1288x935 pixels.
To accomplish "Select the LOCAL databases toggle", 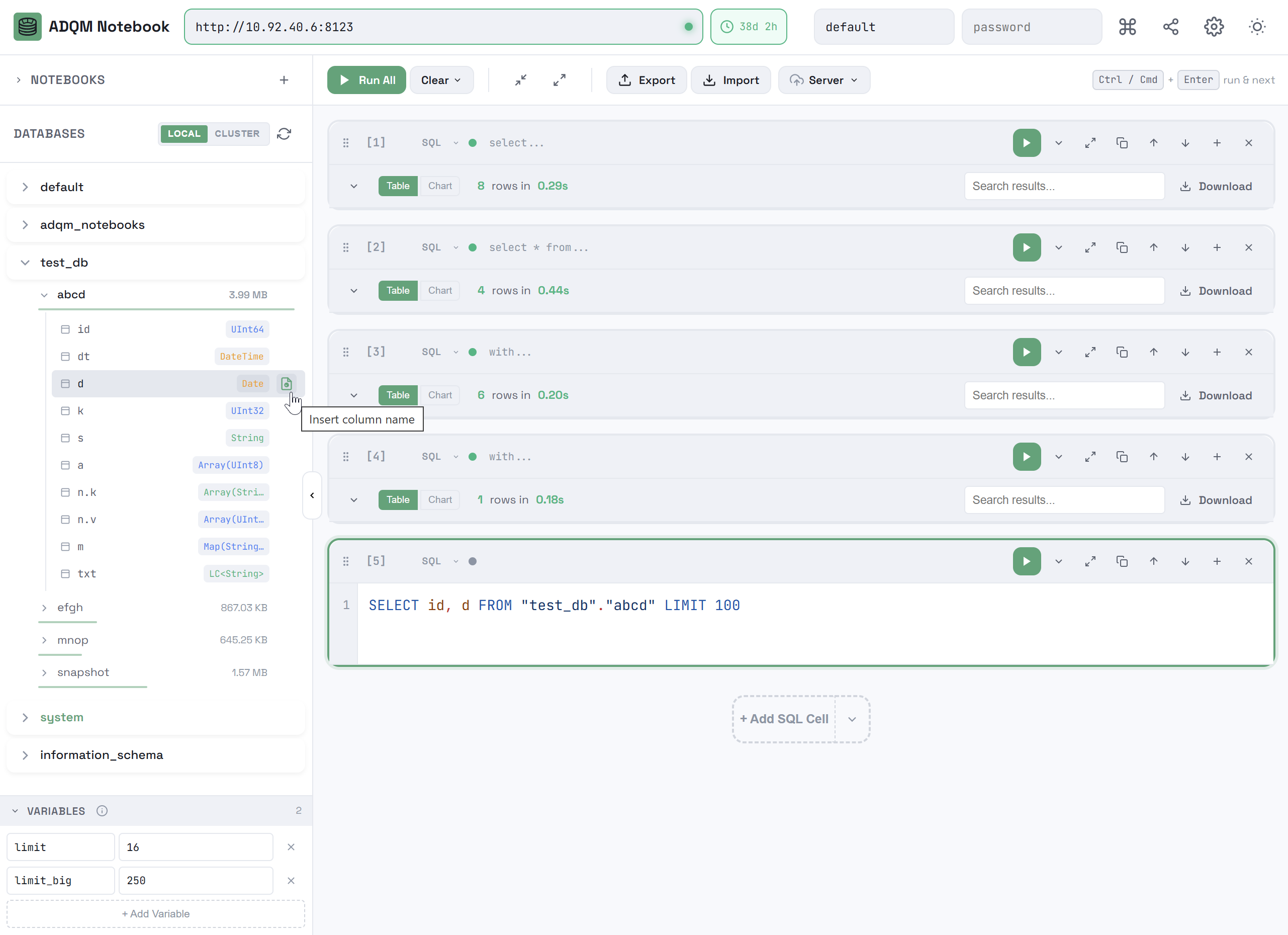I will [x=184, y=133].
